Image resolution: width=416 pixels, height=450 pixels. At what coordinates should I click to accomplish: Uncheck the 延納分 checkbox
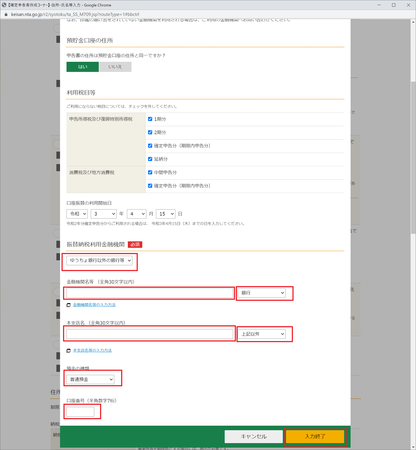150,159
